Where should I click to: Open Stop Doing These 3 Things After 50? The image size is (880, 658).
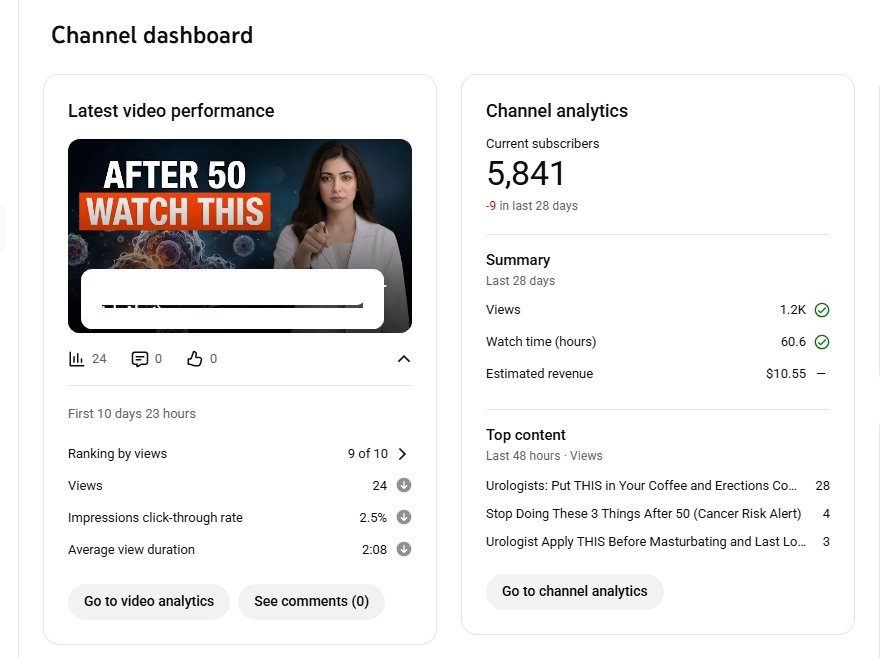643,514
